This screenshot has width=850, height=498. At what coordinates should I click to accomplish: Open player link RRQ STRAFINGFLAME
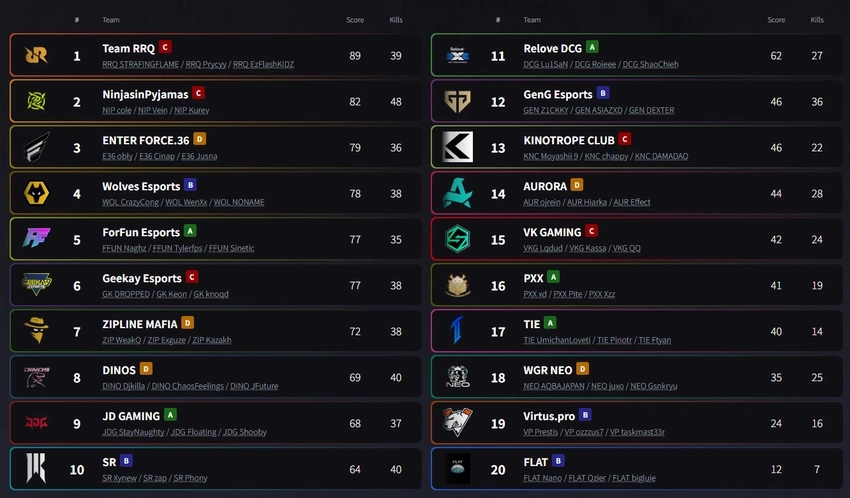140,64
